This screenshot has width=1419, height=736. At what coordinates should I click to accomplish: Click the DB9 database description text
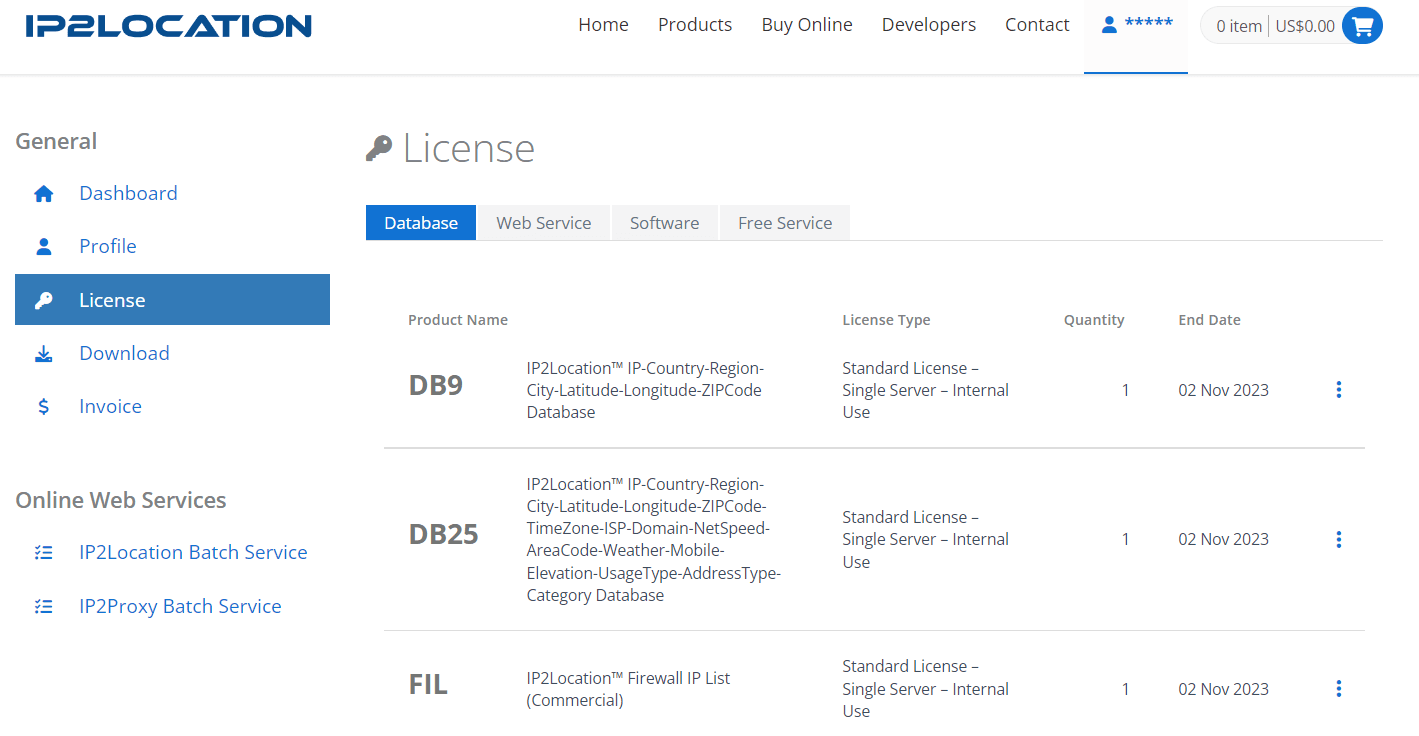click(645, 390)
